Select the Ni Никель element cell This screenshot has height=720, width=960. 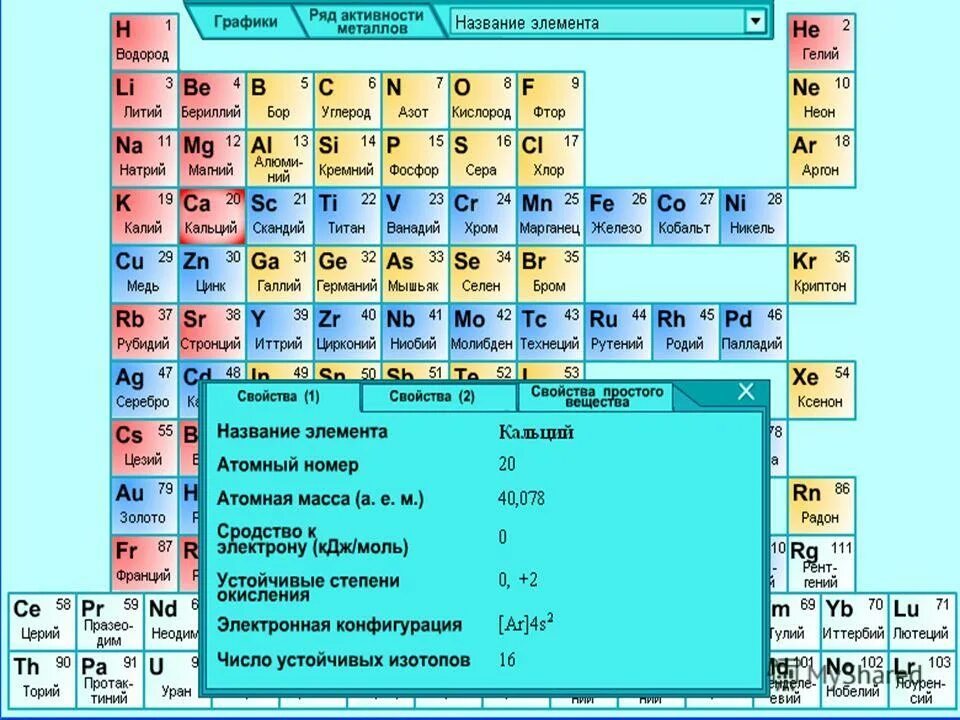[x=753, y=216]
